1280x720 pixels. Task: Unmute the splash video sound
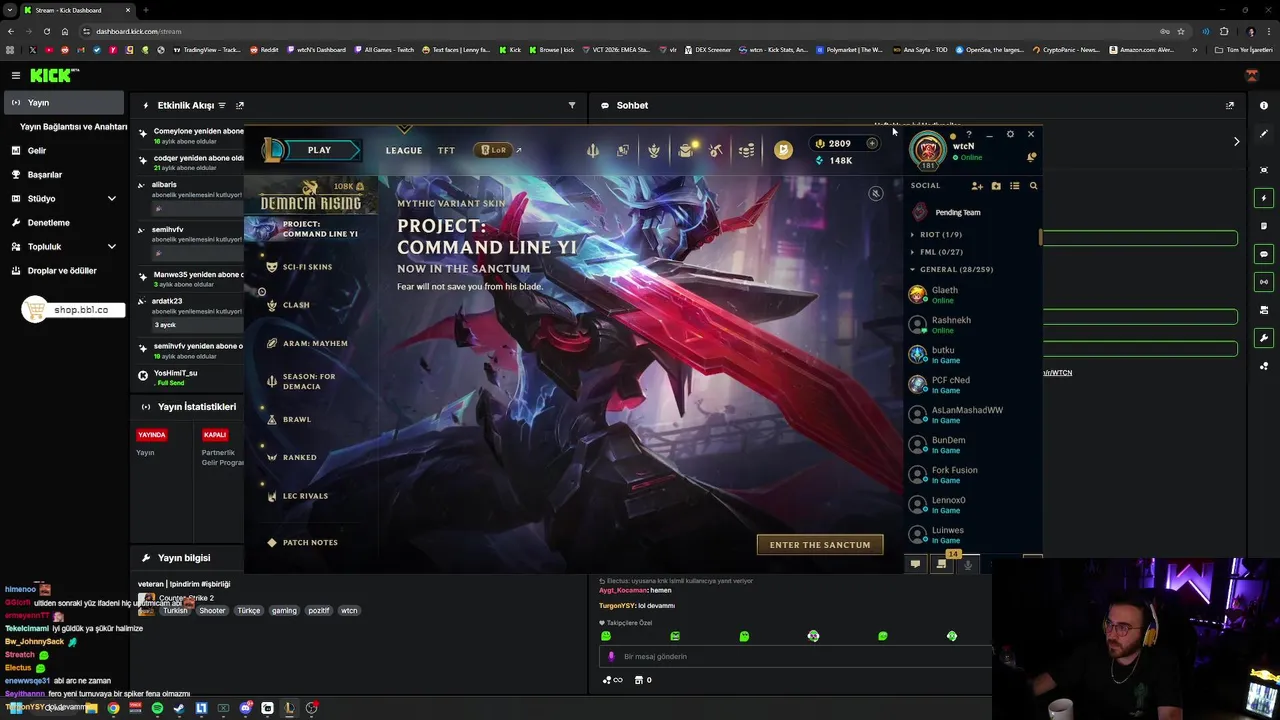click(875, 193)
